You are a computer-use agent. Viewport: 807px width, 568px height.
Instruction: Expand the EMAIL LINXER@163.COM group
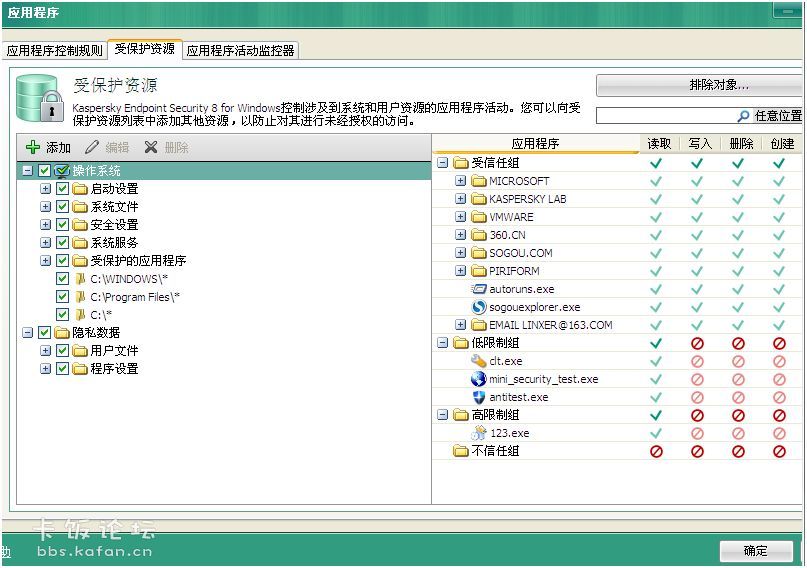[461, 325]
